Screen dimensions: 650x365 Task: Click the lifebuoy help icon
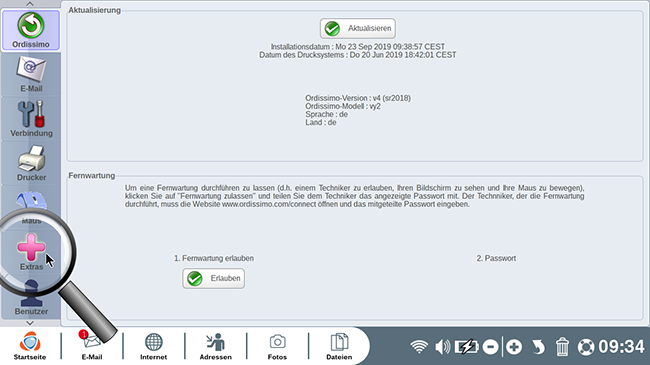pyautogui.click(x=586, y=347)
